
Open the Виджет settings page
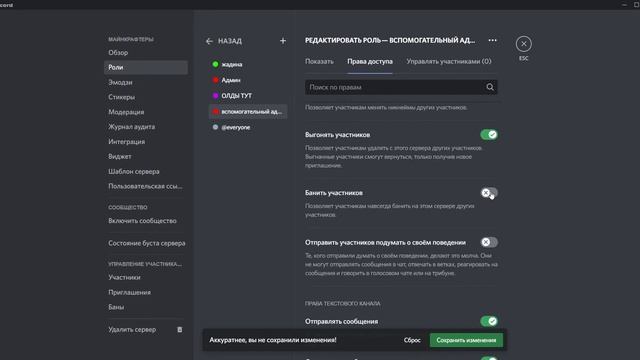click(x=146, y=156)
